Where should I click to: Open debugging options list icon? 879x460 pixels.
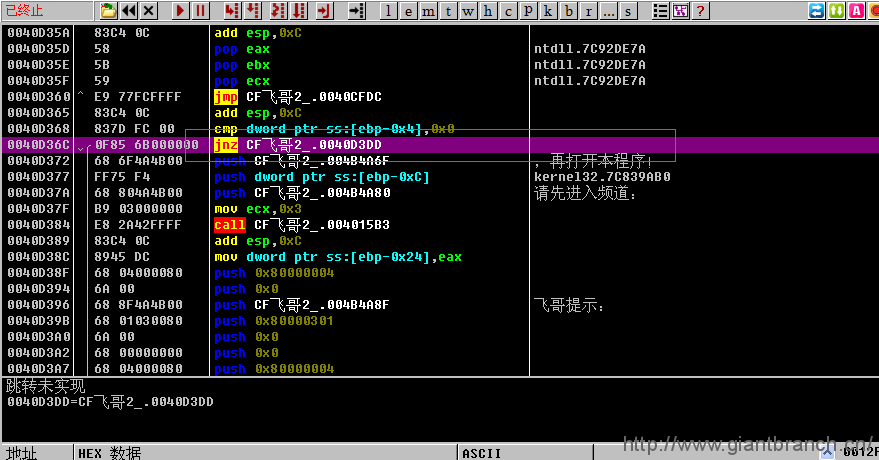660,11
